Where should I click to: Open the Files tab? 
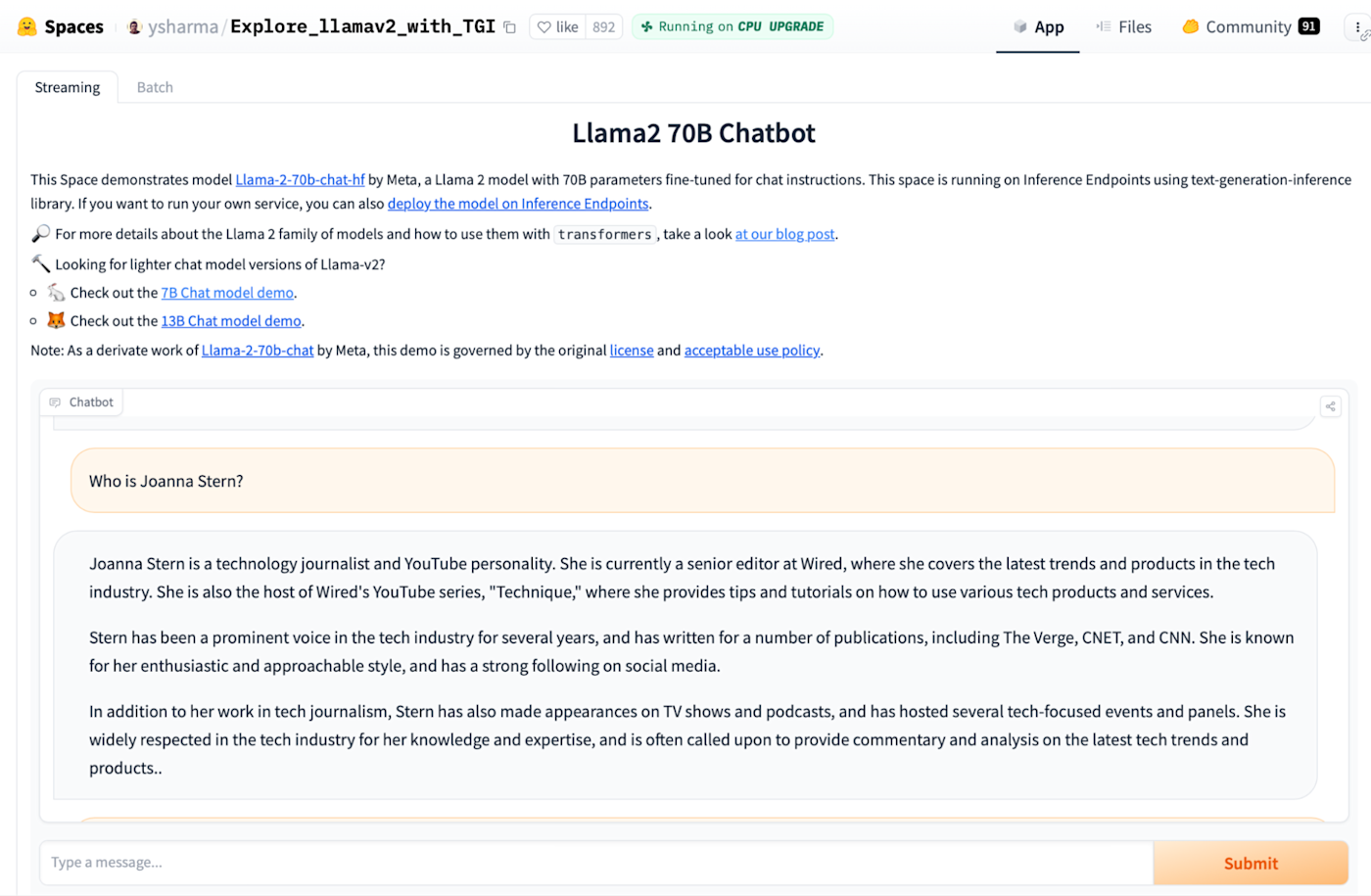click(1123, 26)
